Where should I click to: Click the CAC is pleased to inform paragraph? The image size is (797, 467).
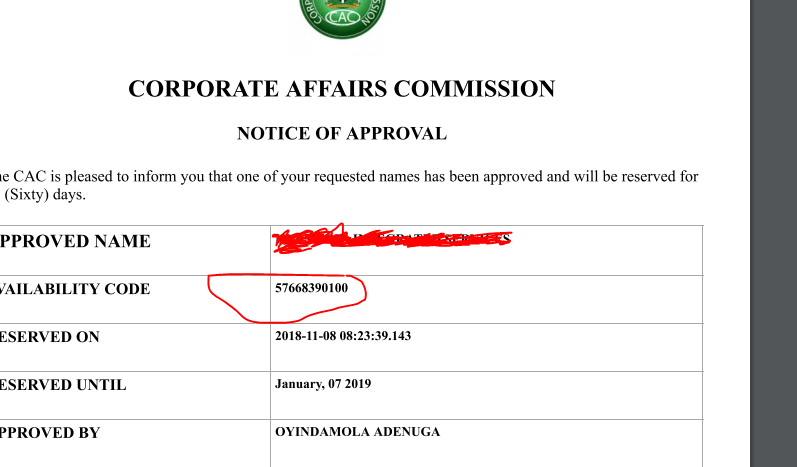pos(349,185)
